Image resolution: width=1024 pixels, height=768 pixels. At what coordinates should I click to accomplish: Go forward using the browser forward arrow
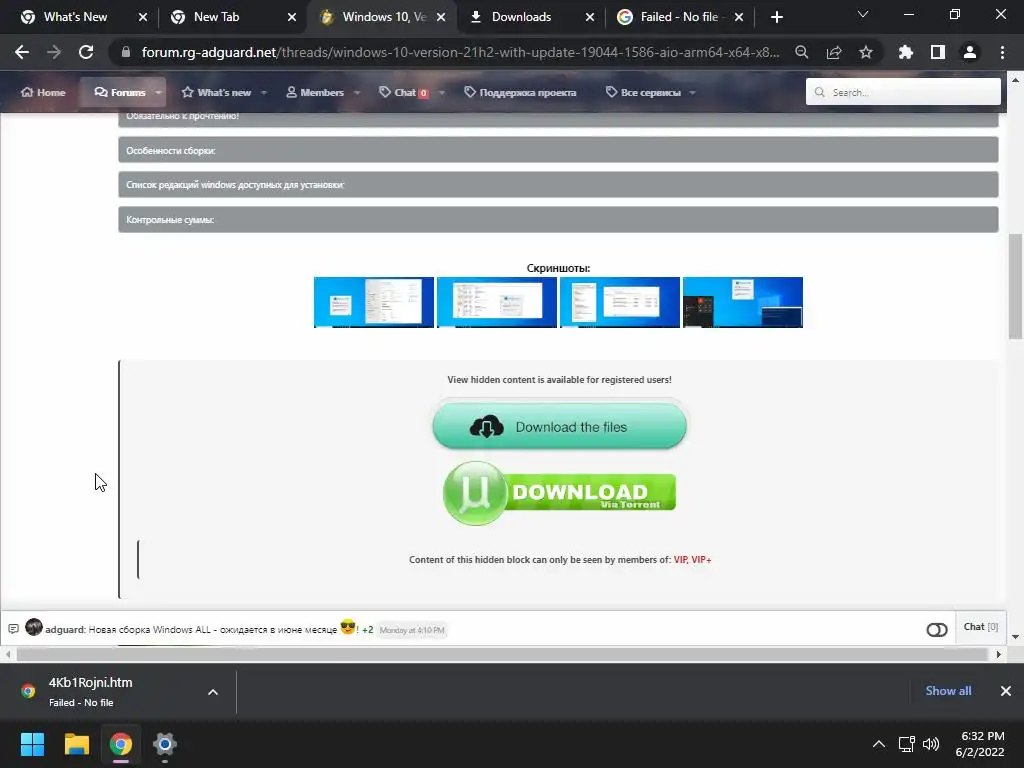(54, 52)
